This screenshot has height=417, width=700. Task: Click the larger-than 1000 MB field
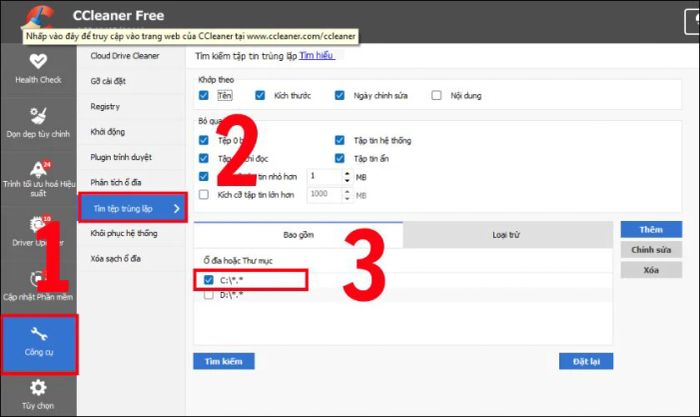point(325,195)
